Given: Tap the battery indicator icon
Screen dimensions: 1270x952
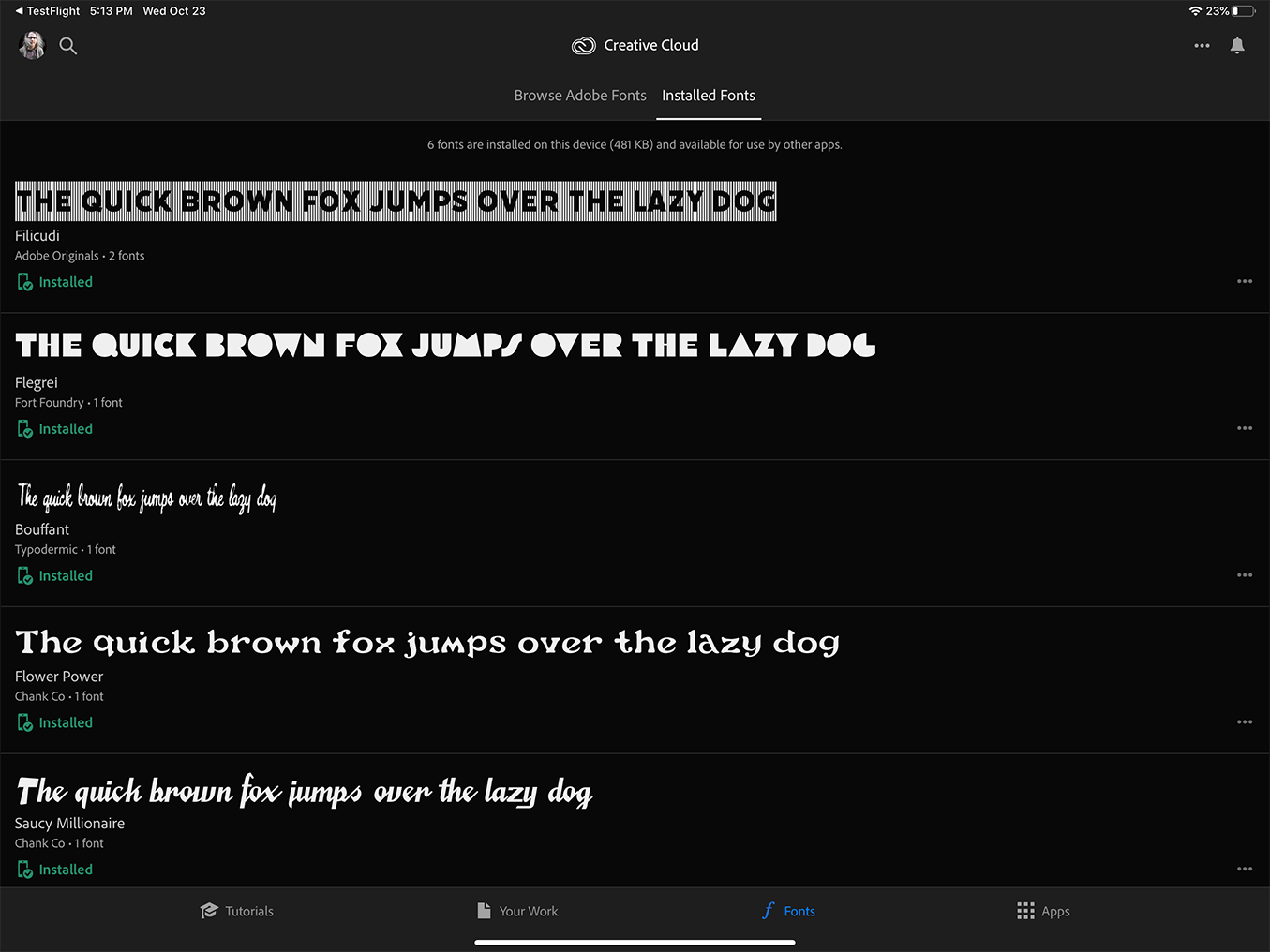Looking at the screenshot, I should click(1244, 11).
